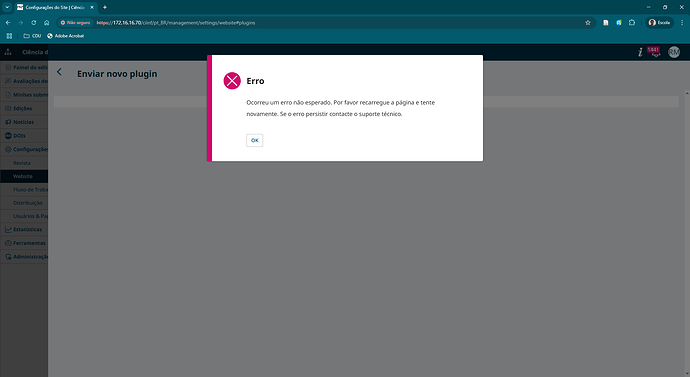Image resolution: width=690 pixels, height=377 pixels.
Task: Open the browser extensions puzzle icon
Action: coord(632,22)
